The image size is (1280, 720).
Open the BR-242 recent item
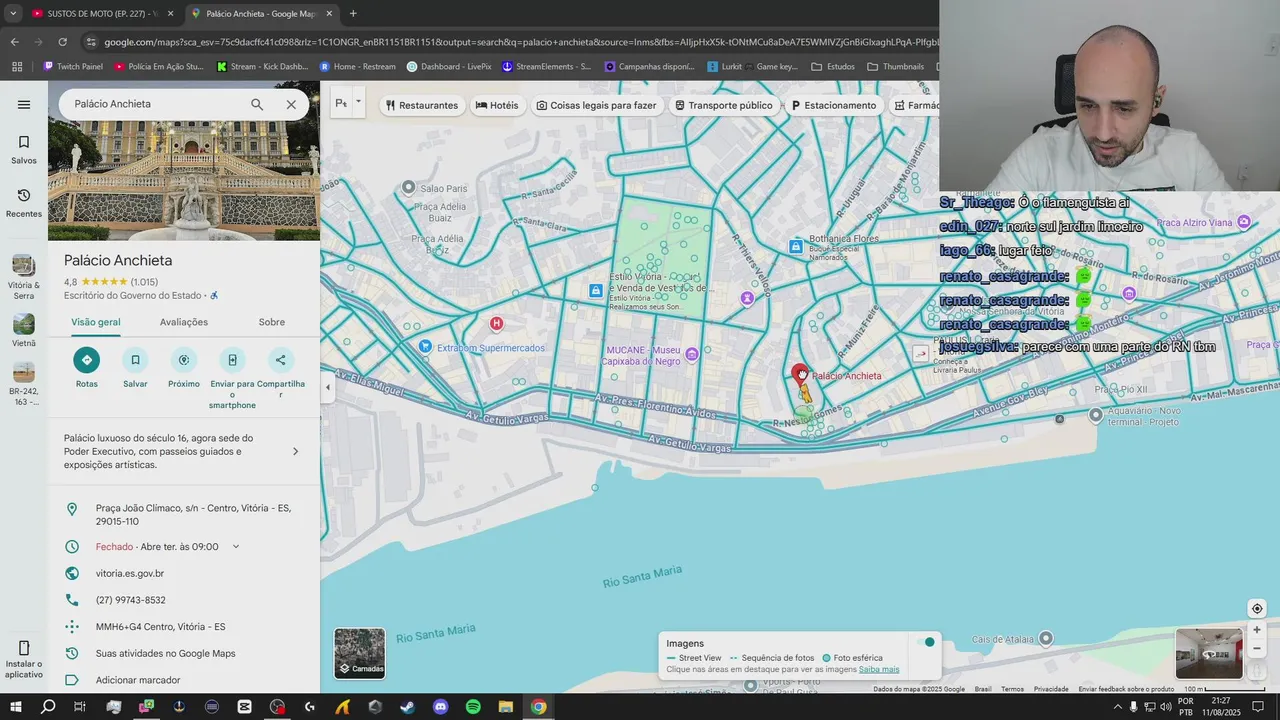24,385
